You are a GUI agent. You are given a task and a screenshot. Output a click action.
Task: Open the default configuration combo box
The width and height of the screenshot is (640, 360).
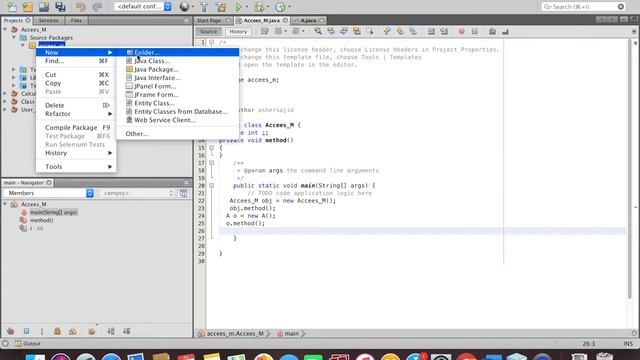(x=143, y=7)
